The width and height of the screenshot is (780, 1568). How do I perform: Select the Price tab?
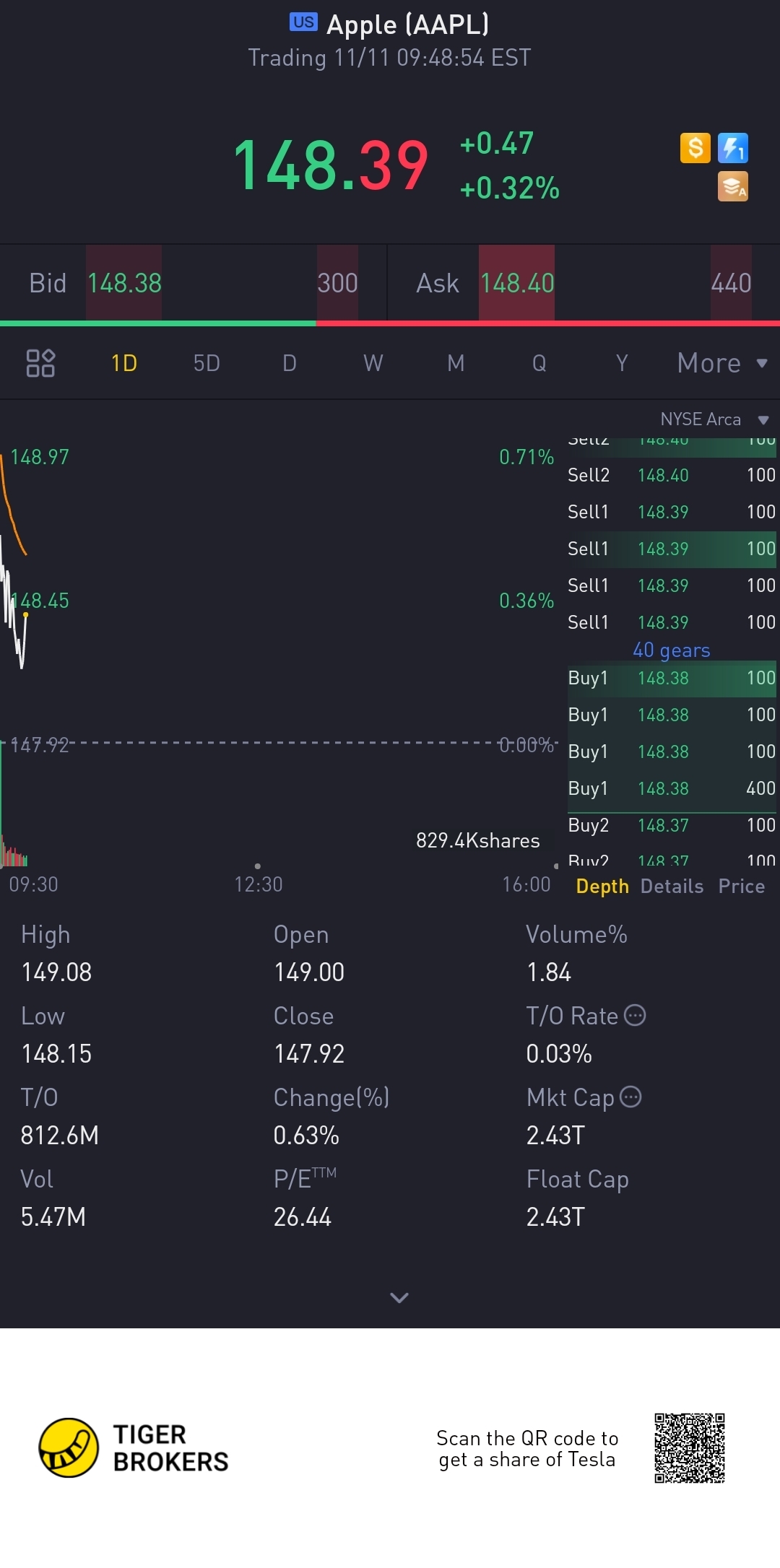click(742, 887)
